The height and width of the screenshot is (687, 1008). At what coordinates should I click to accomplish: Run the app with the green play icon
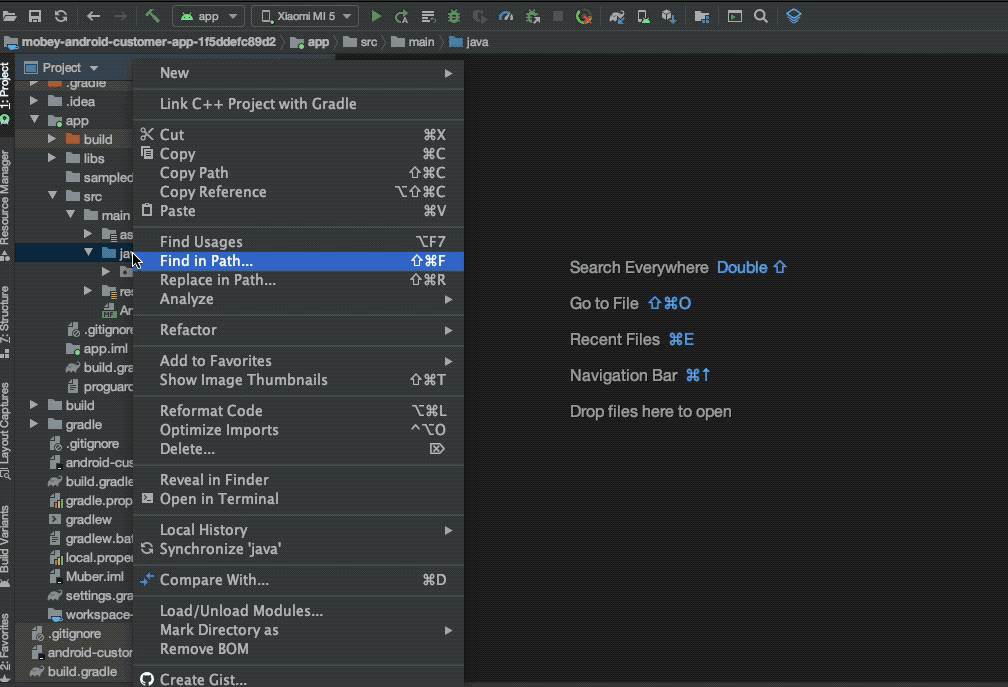[377, 16]
